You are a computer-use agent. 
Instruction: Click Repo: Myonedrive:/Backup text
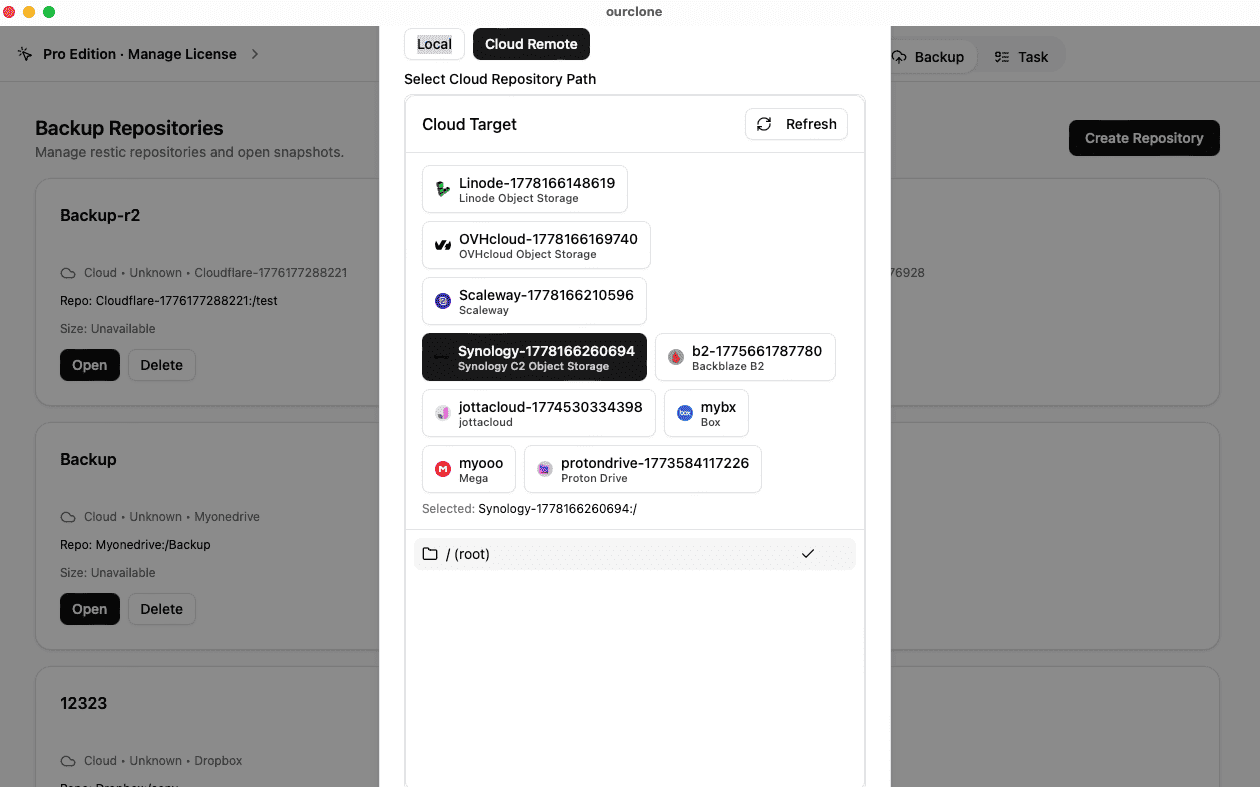pyautogui.click(x=135, y=544)
